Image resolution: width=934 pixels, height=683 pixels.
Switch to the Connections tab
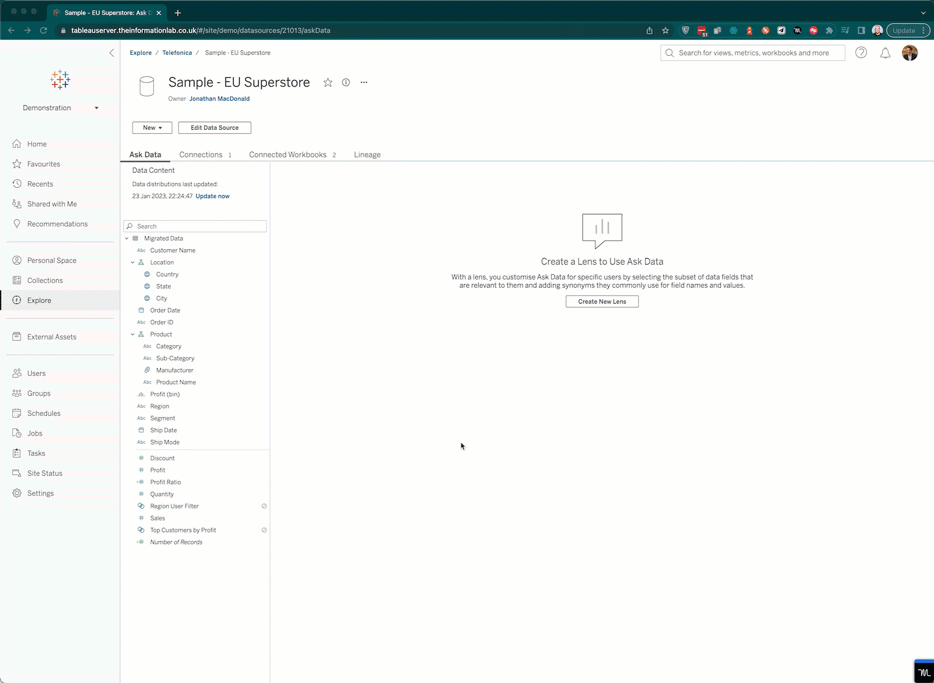point(205,155)
